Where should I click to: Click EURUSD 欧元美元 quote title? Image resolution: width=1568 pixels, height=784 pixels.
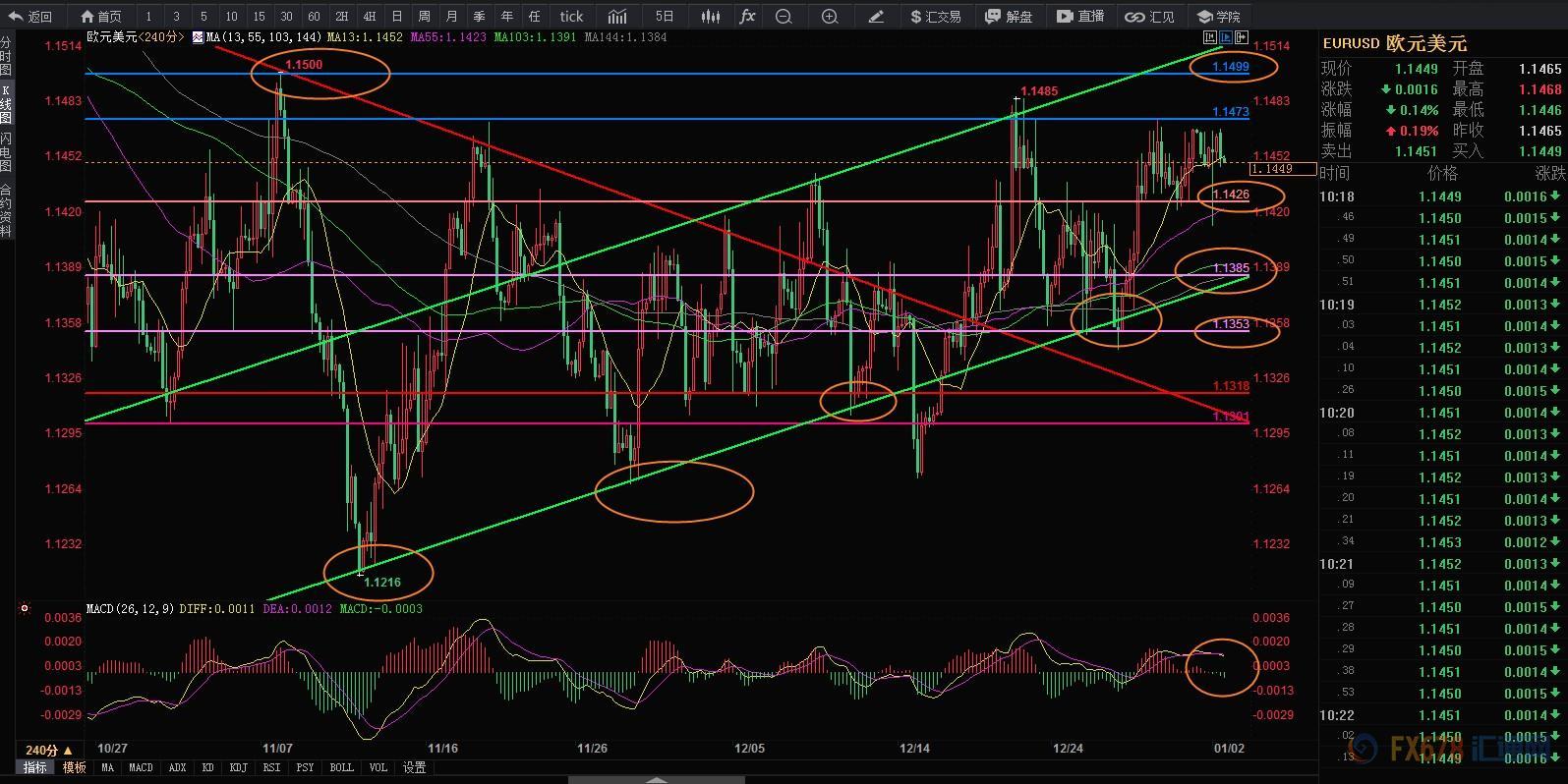[x=1394, y=43]
